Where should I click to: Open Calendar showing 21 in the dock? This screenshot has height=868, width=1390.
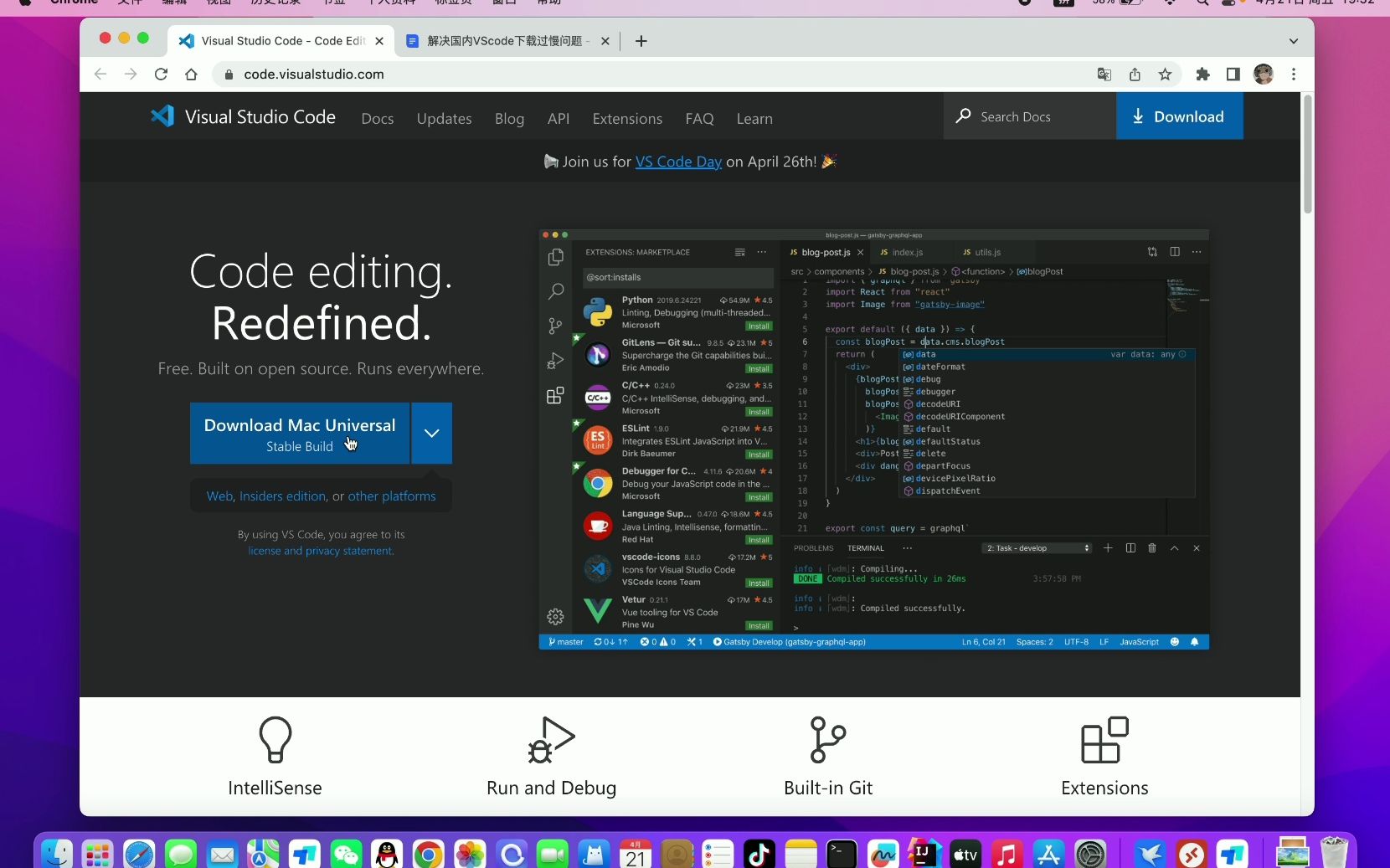[x=636, y=855]
